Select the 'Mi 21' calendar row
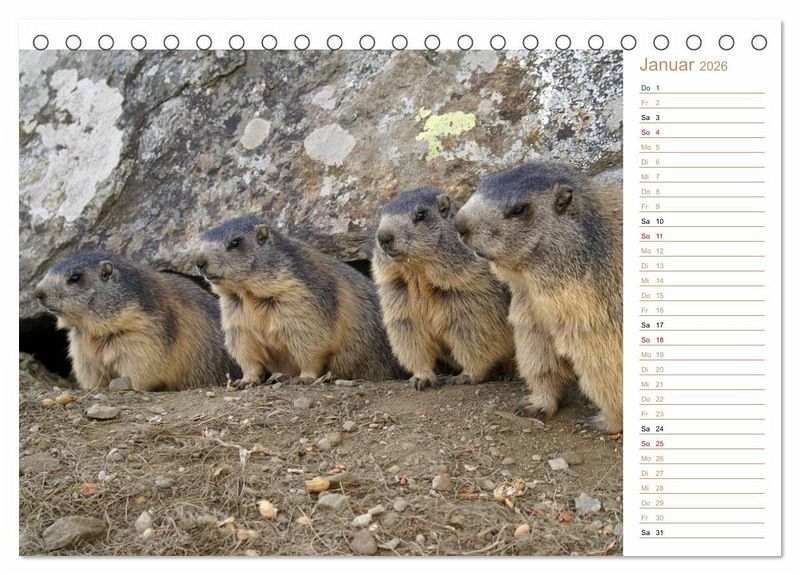Viewport: 800px width, 575px height. 702,384
